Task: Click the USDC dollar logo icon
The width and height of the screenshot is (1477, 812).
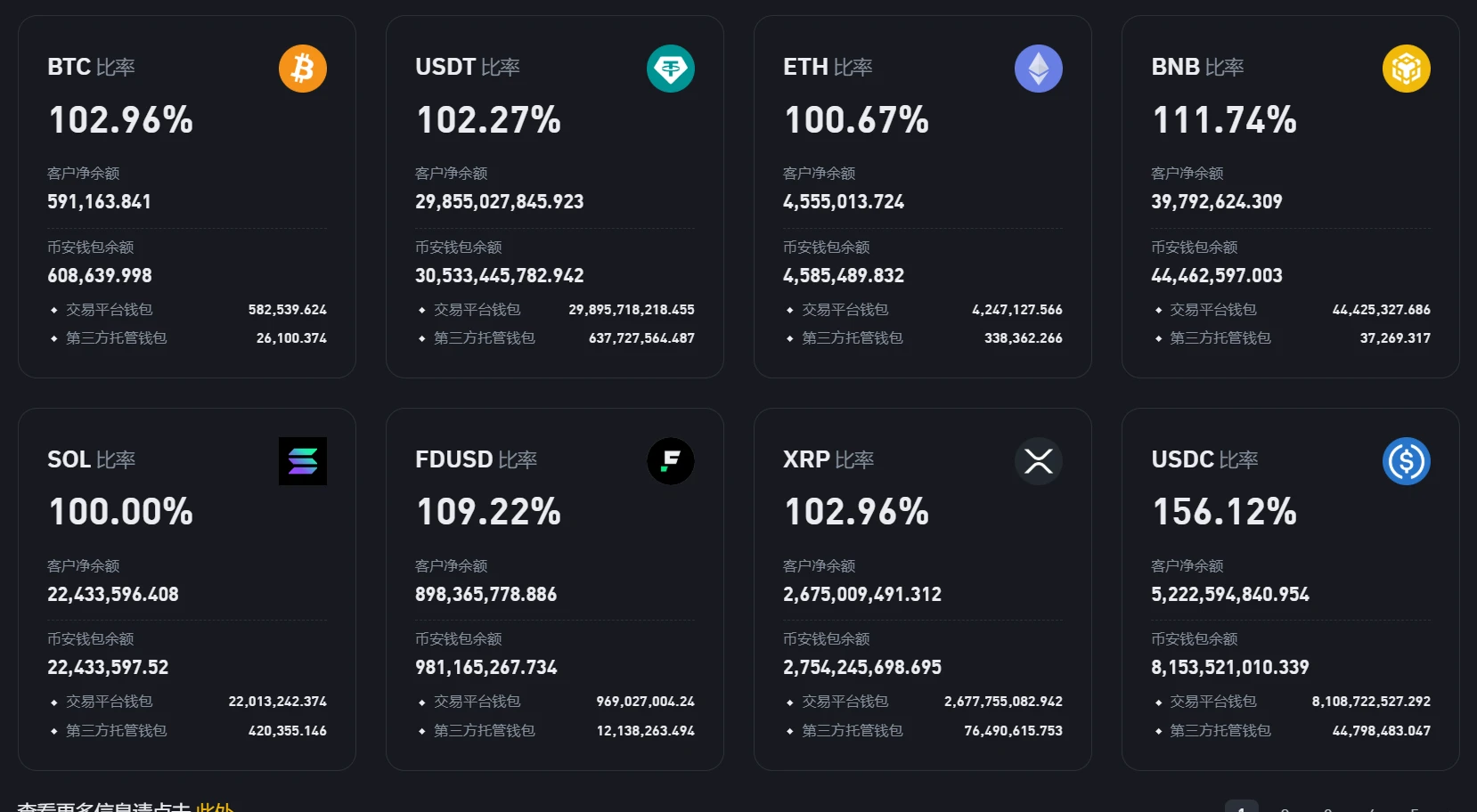Action: click(x=1406, y=460)
